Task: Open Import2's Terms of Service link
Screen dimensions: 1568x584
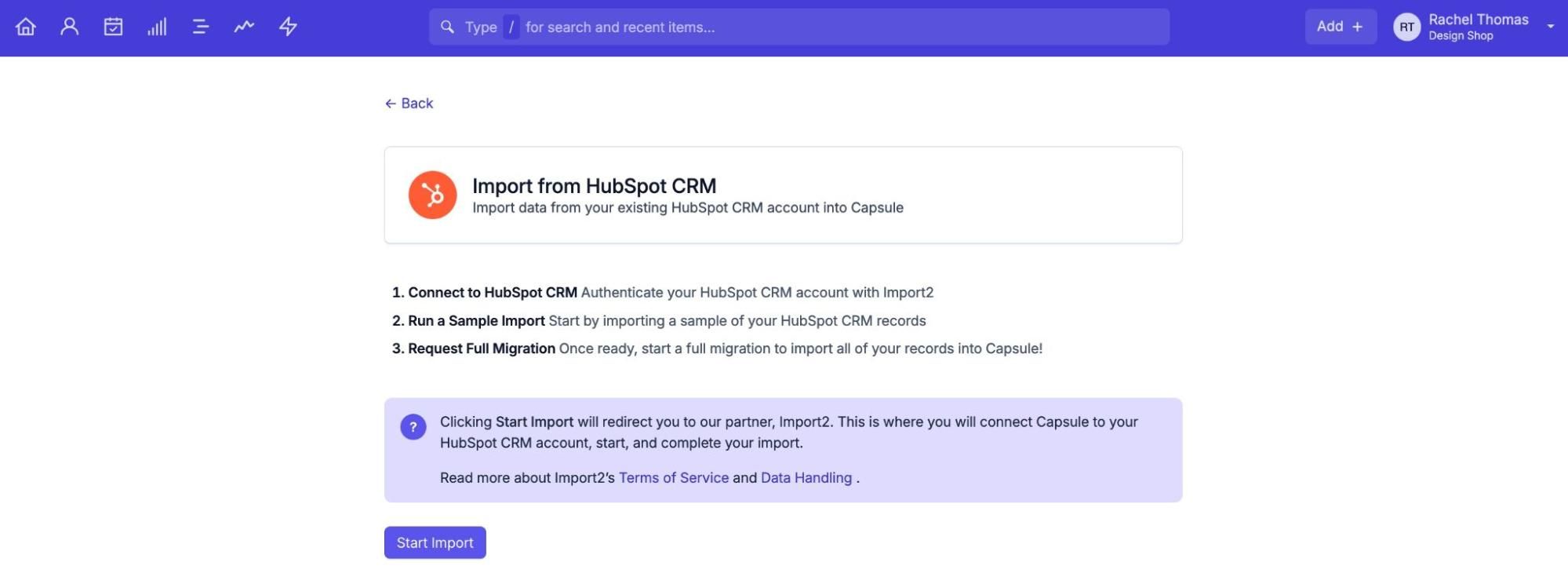Action: pyautogui.click(x=674, y=478)
